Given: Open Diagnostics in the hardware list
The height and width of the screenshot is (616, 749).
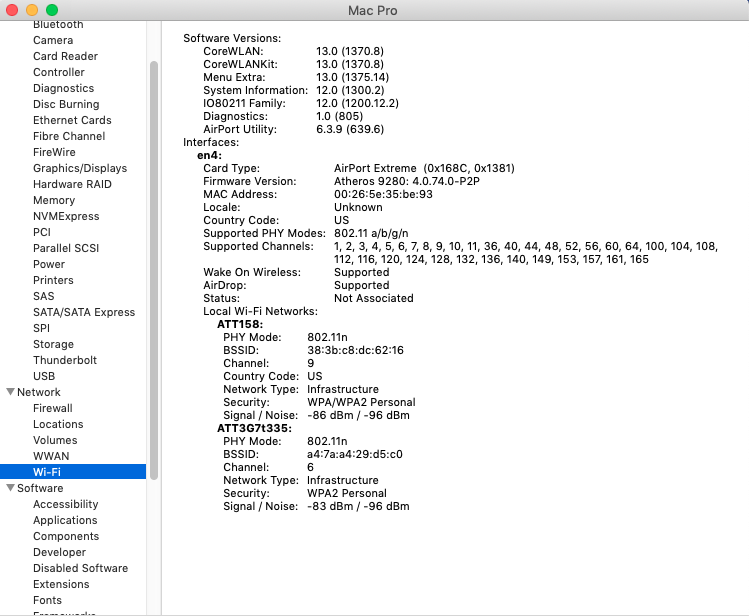Looking at the screenshot, I should pos(64,88).
